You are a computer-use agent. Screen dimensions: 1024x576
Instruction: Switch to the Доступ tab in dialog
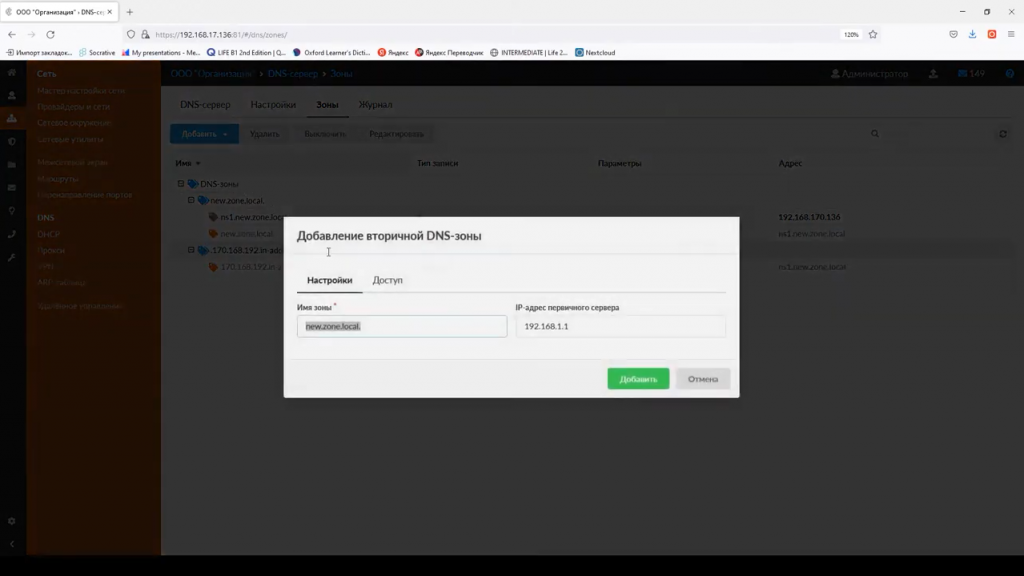(387, 280)
